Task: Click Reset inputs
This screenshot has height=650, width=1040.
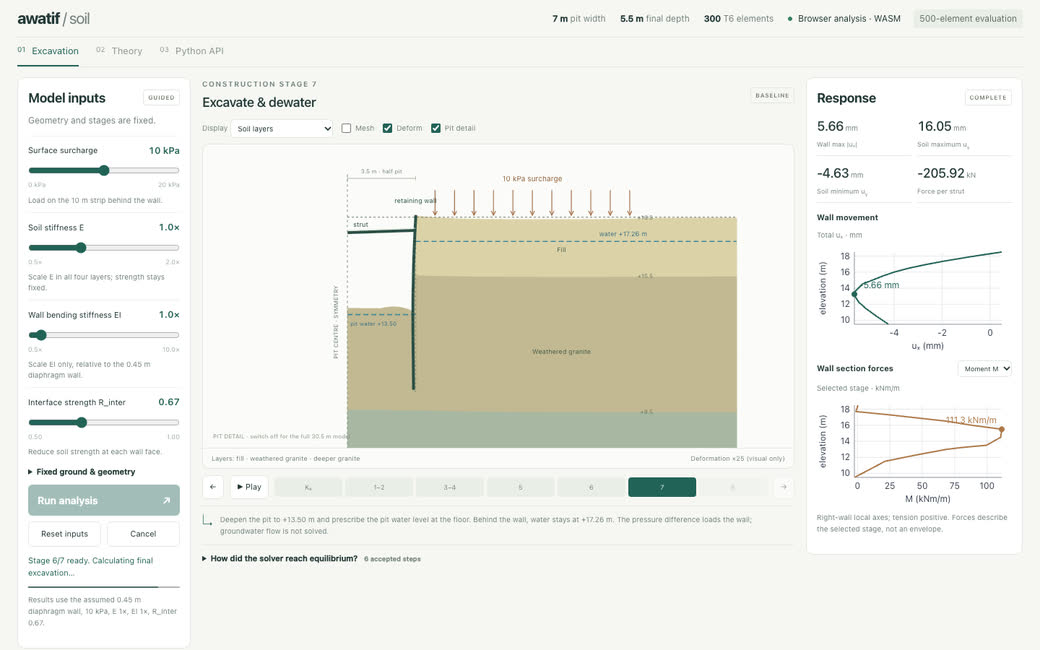Action: (64, 534)
